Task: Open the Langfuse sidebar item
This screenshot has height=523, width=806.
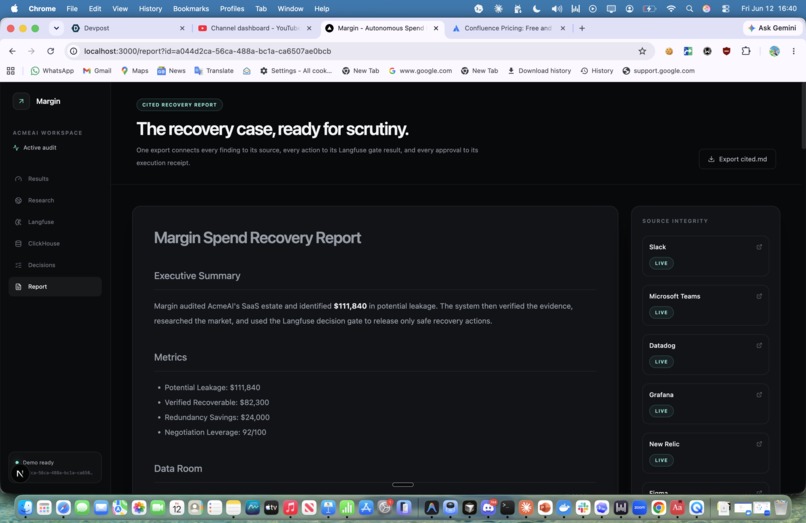Action: coord(55,222)
